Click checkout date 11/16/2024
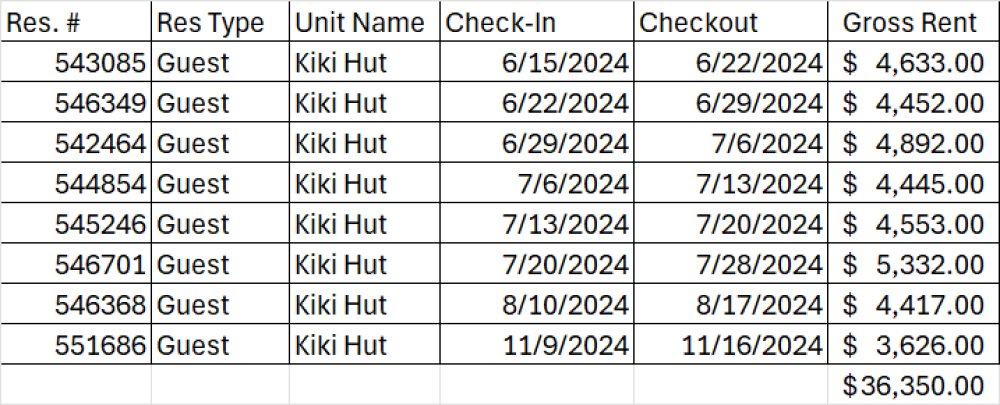Viewport: 1000px width, 405px height. 731,344
